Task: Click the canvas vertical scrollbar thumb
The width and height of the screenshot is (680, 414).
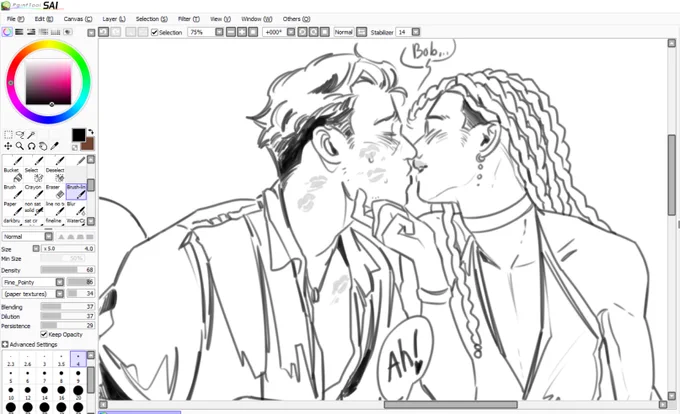Action: pyautogui.click(x=672, y=174)
